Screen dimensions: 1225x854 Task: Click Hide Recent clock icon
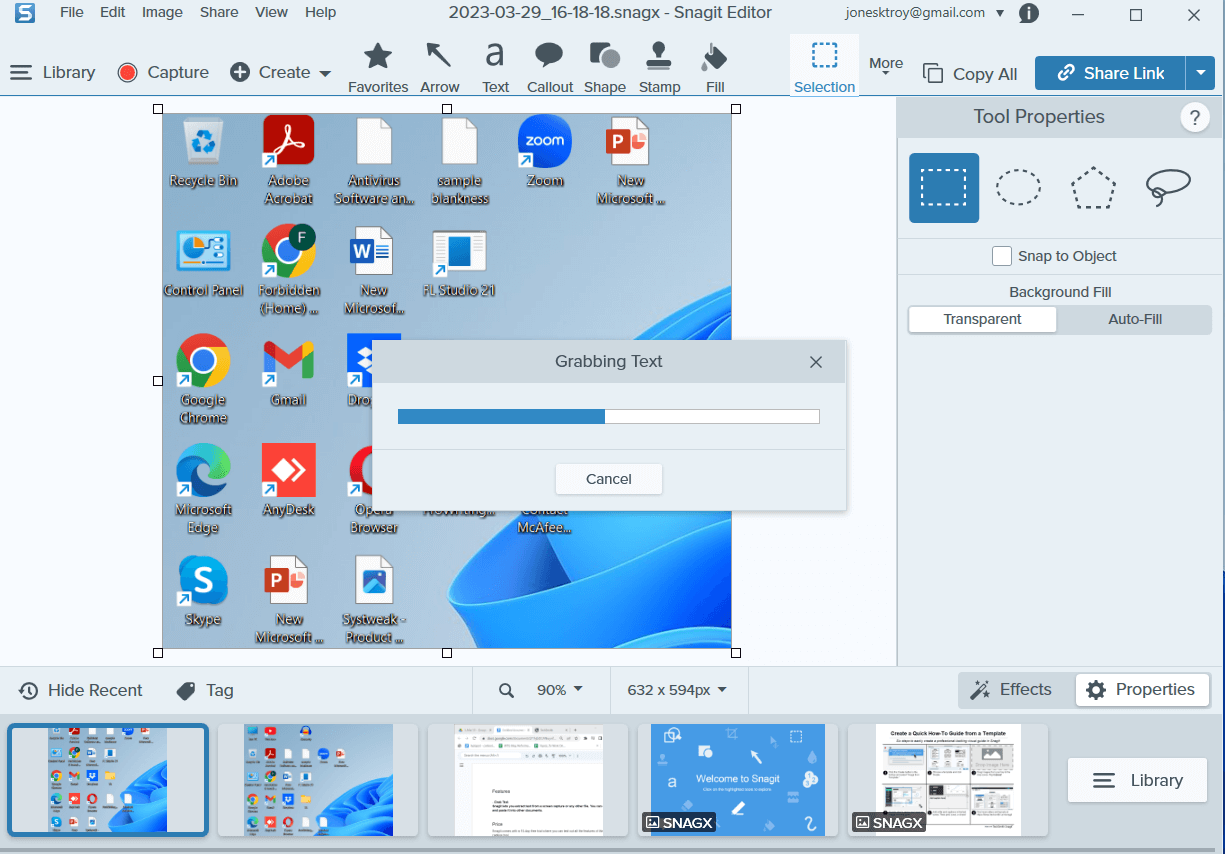click(x=29, y=691)
